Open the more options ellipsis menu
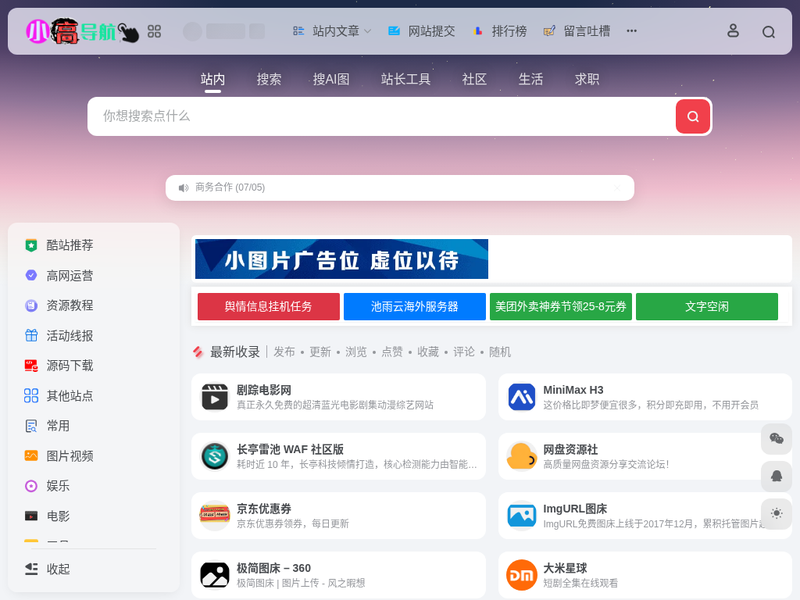800x600 pixels. (632, 31)
